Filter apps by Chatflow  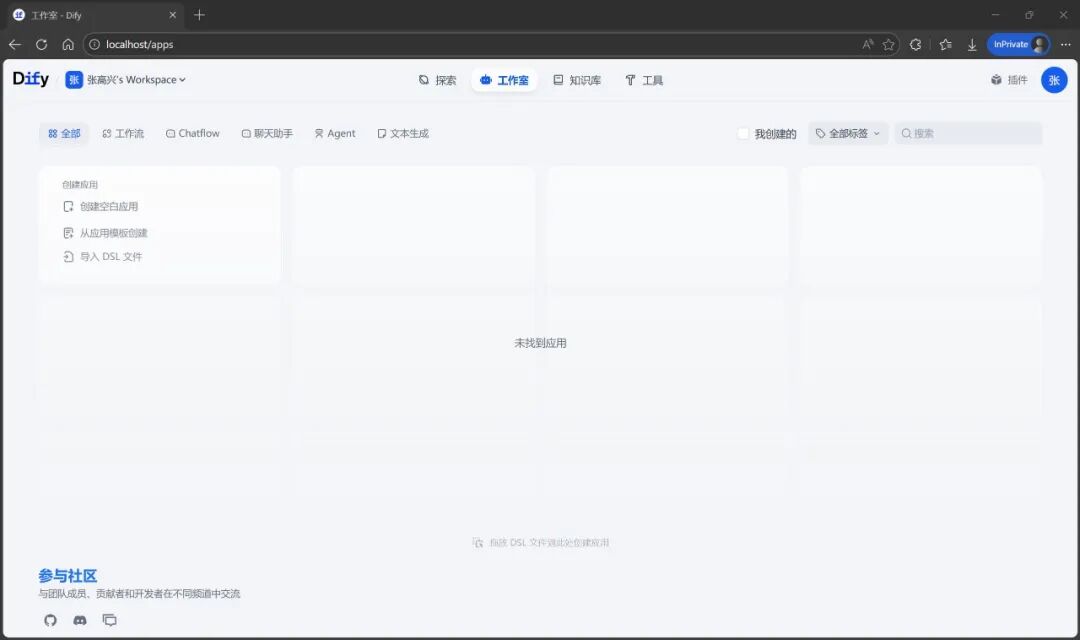click(193, 134)
